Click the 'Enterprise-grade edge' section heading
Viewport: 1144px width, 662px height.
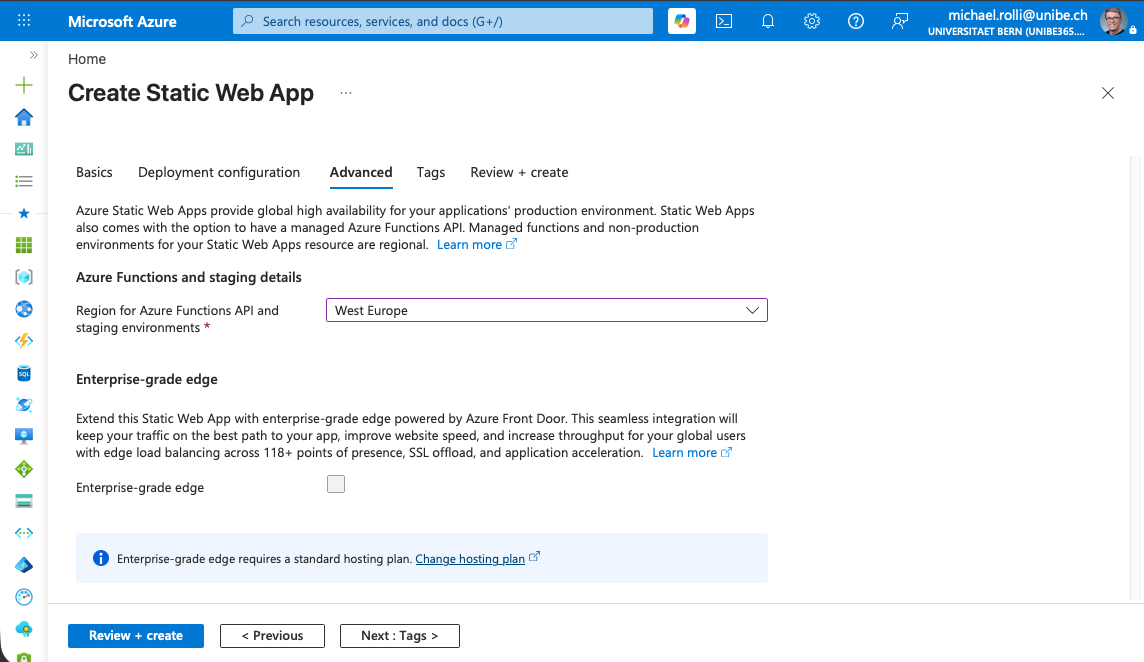click(x=147, y=380)
